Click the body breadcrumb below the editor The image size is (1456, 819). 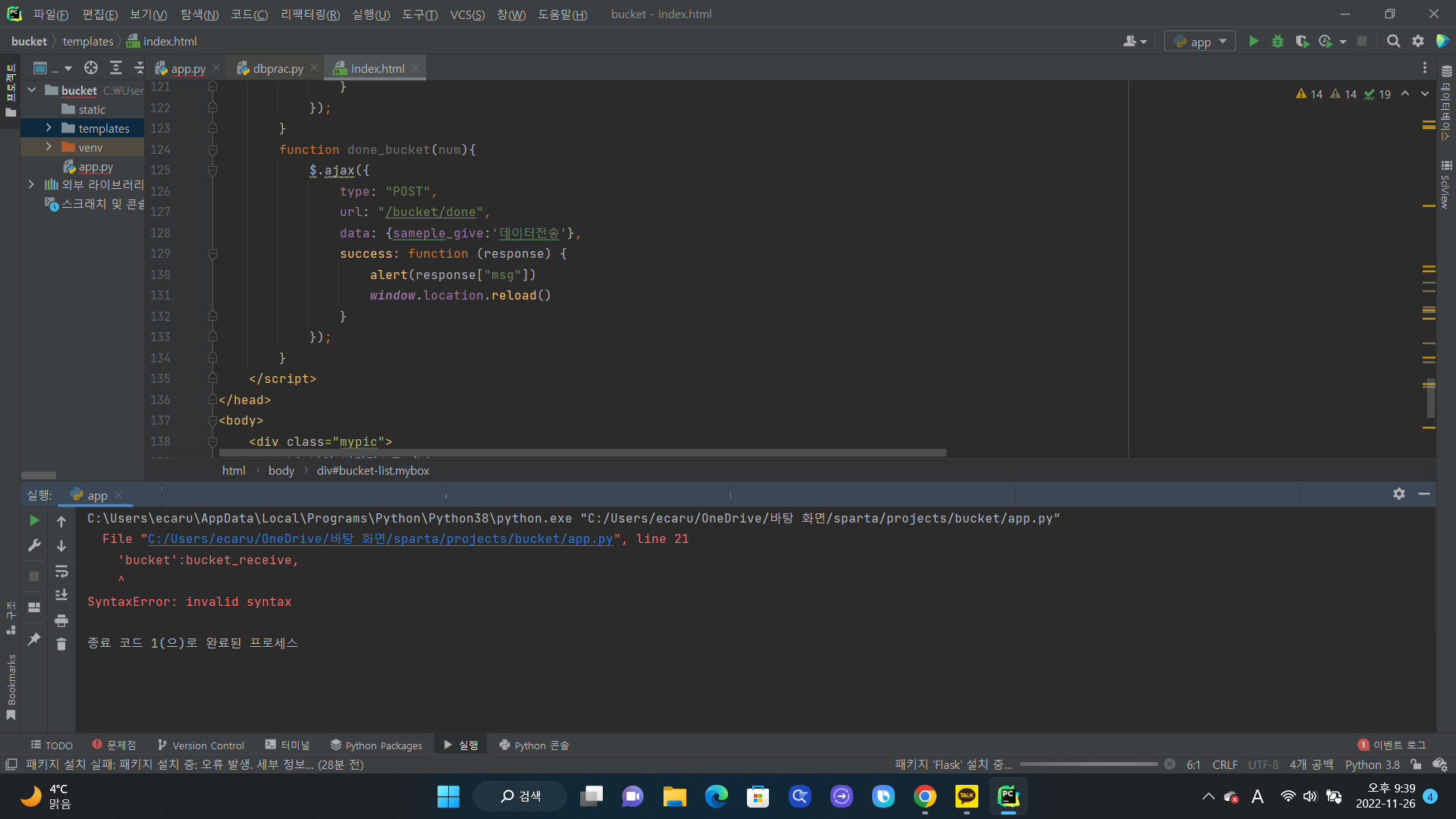(x=281, y=471)
